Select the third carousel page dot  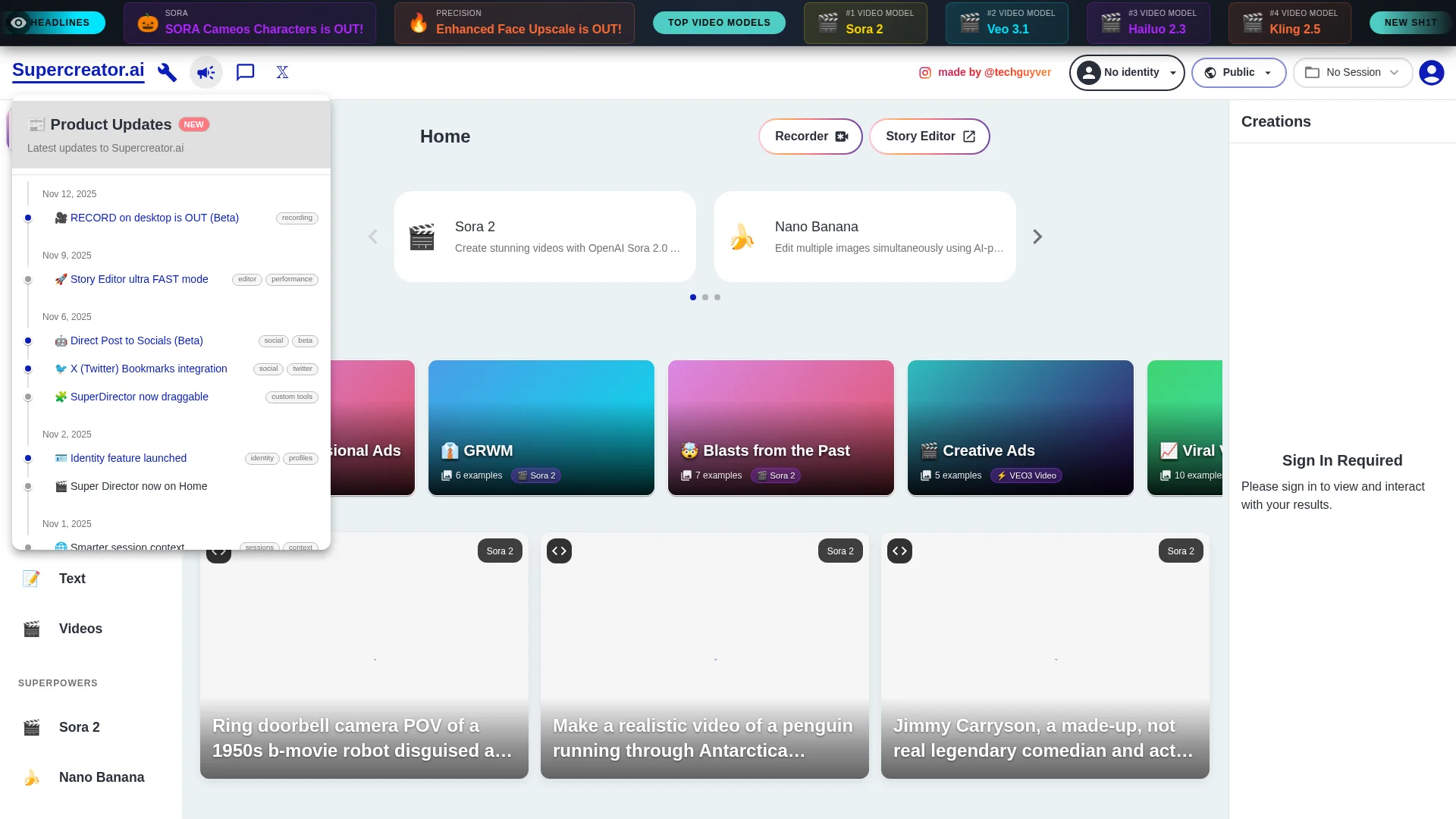[717, 297]
